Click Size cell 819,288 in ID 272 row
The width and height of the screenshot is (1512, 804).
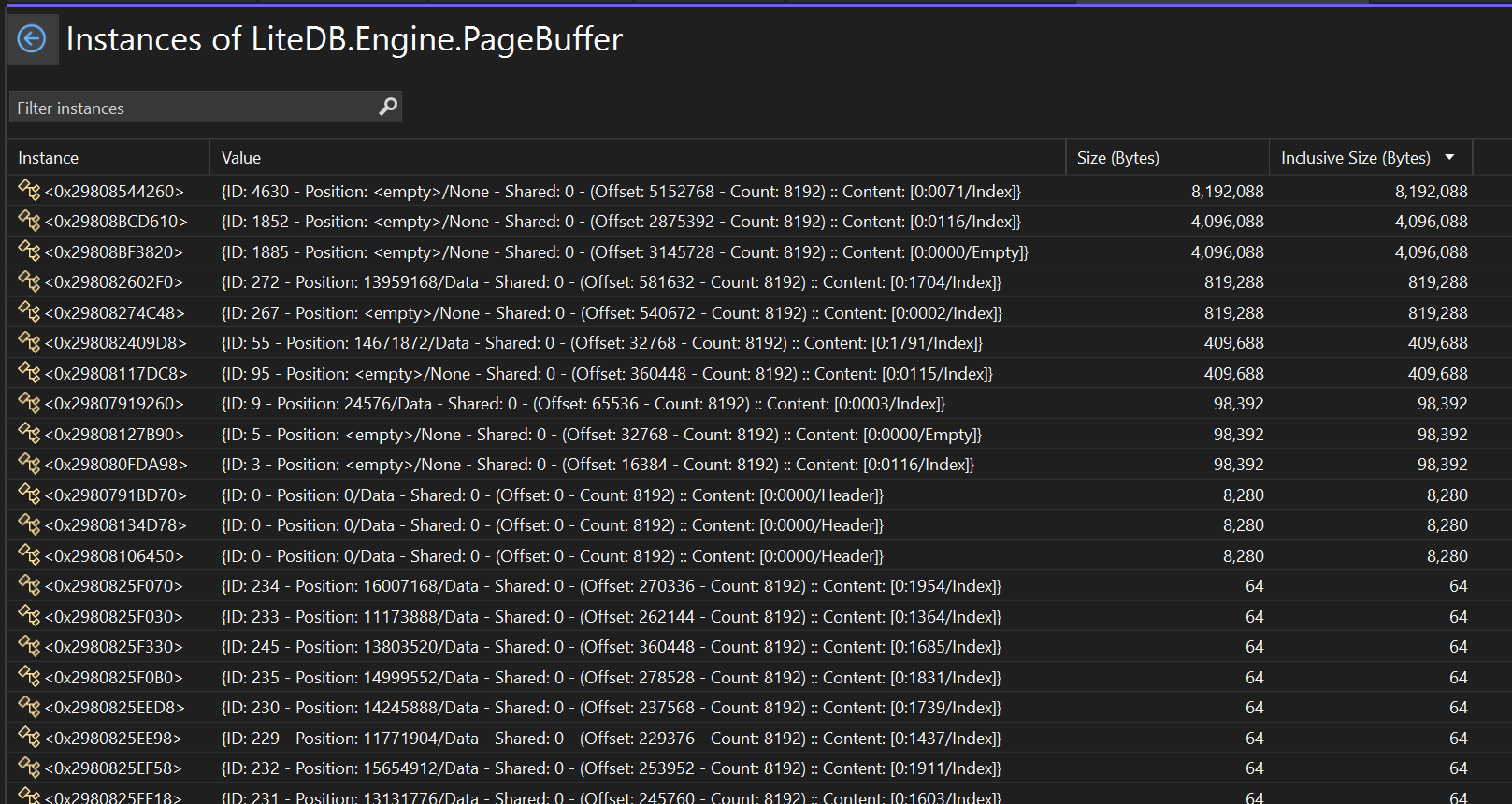(1233, 282)
